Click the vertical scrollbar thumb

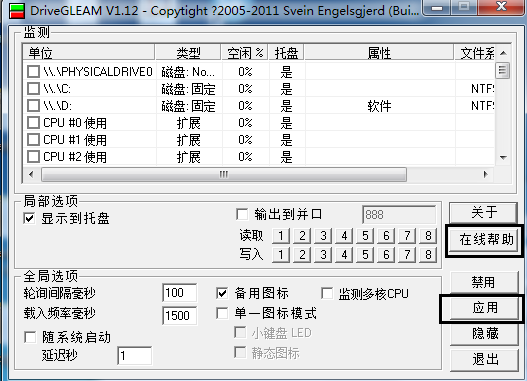(503, 71)
